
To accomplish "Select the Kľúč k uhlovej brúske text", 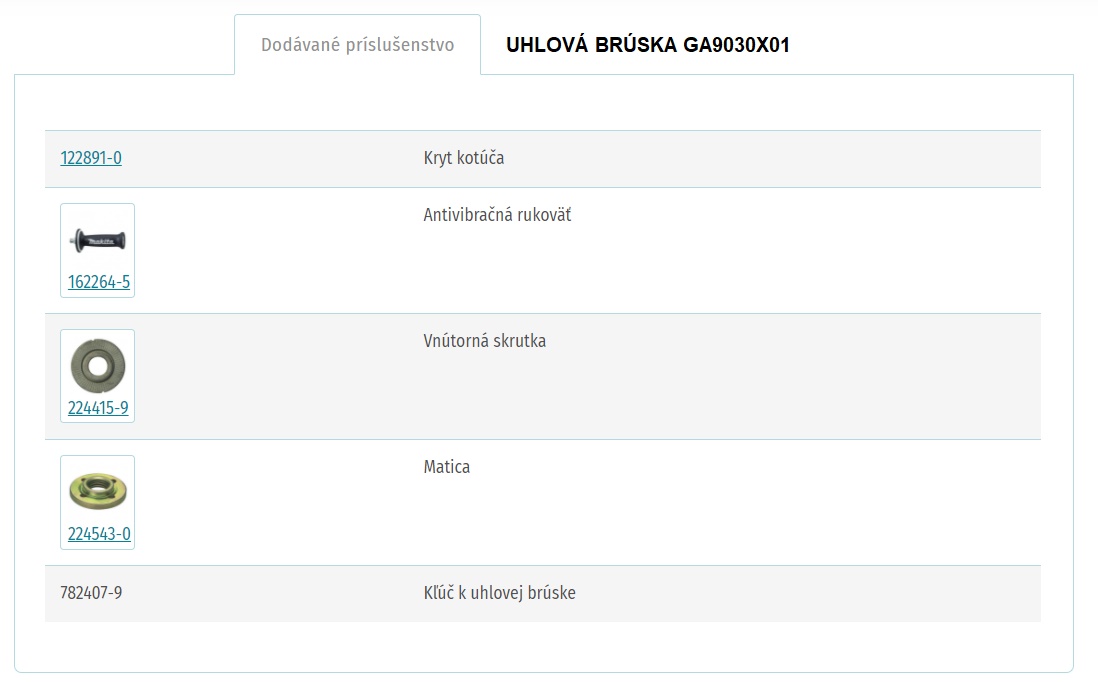I will pos(499,593).
